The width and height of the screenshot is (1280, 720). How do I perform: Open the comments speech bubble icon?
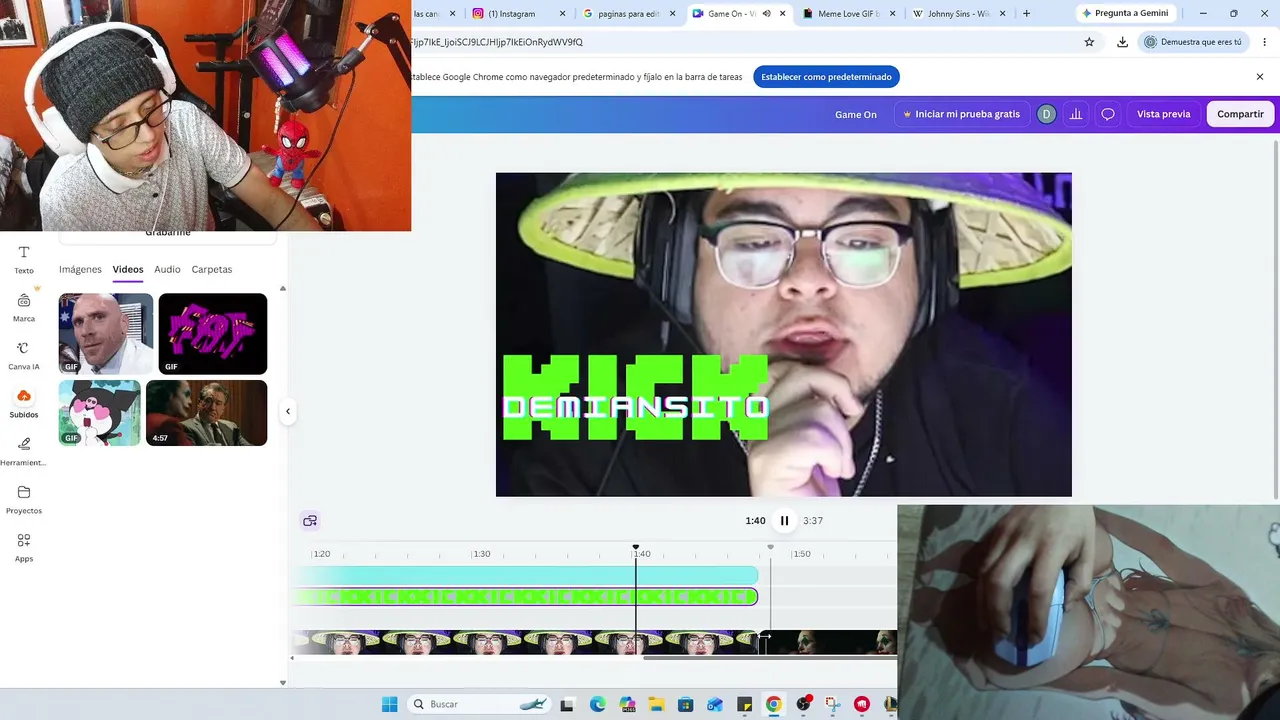click(1108, 114)
